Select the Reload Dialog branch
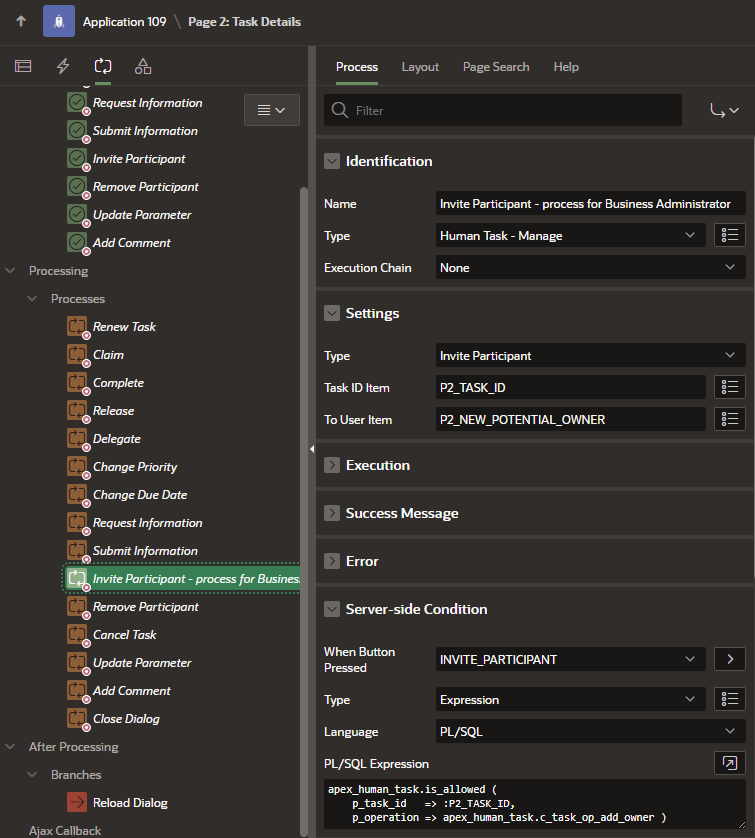755x838 pixels. click(x=130, y=803)
